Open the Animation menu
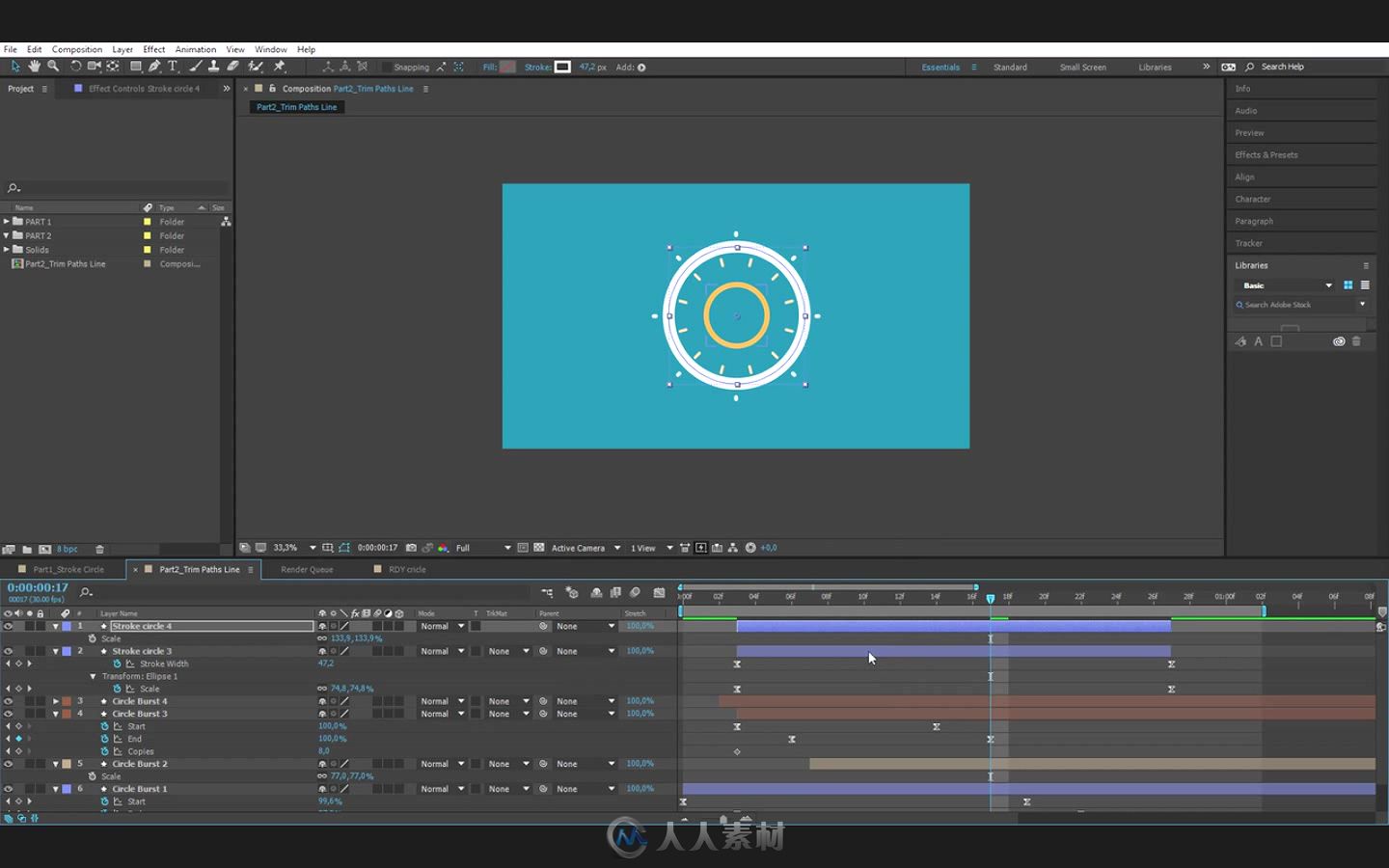 click(x=196, y=49)
